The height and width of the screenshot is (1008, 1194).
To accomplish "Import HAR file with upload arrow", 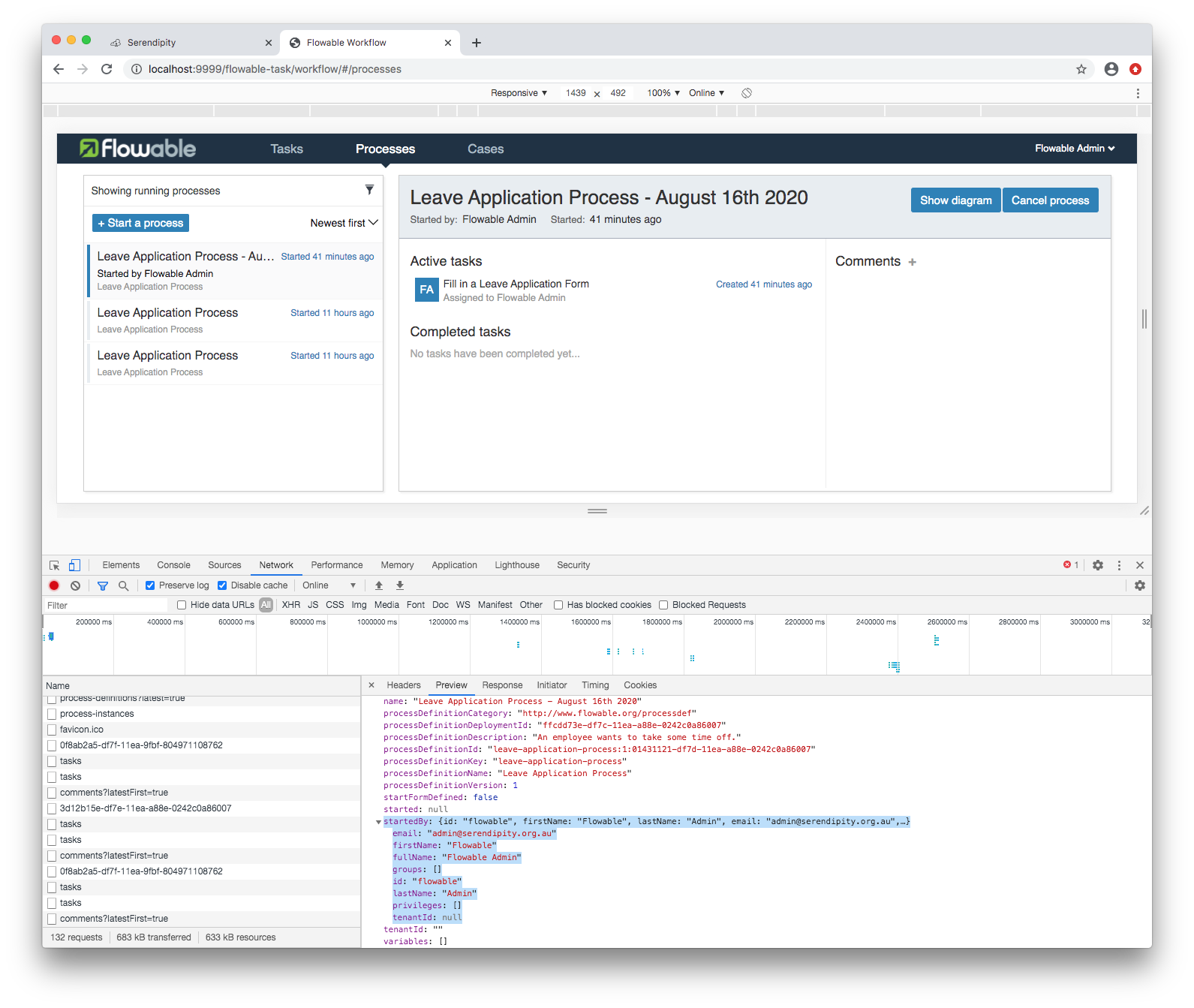I will pyautogui.click(x=379, y=585).
